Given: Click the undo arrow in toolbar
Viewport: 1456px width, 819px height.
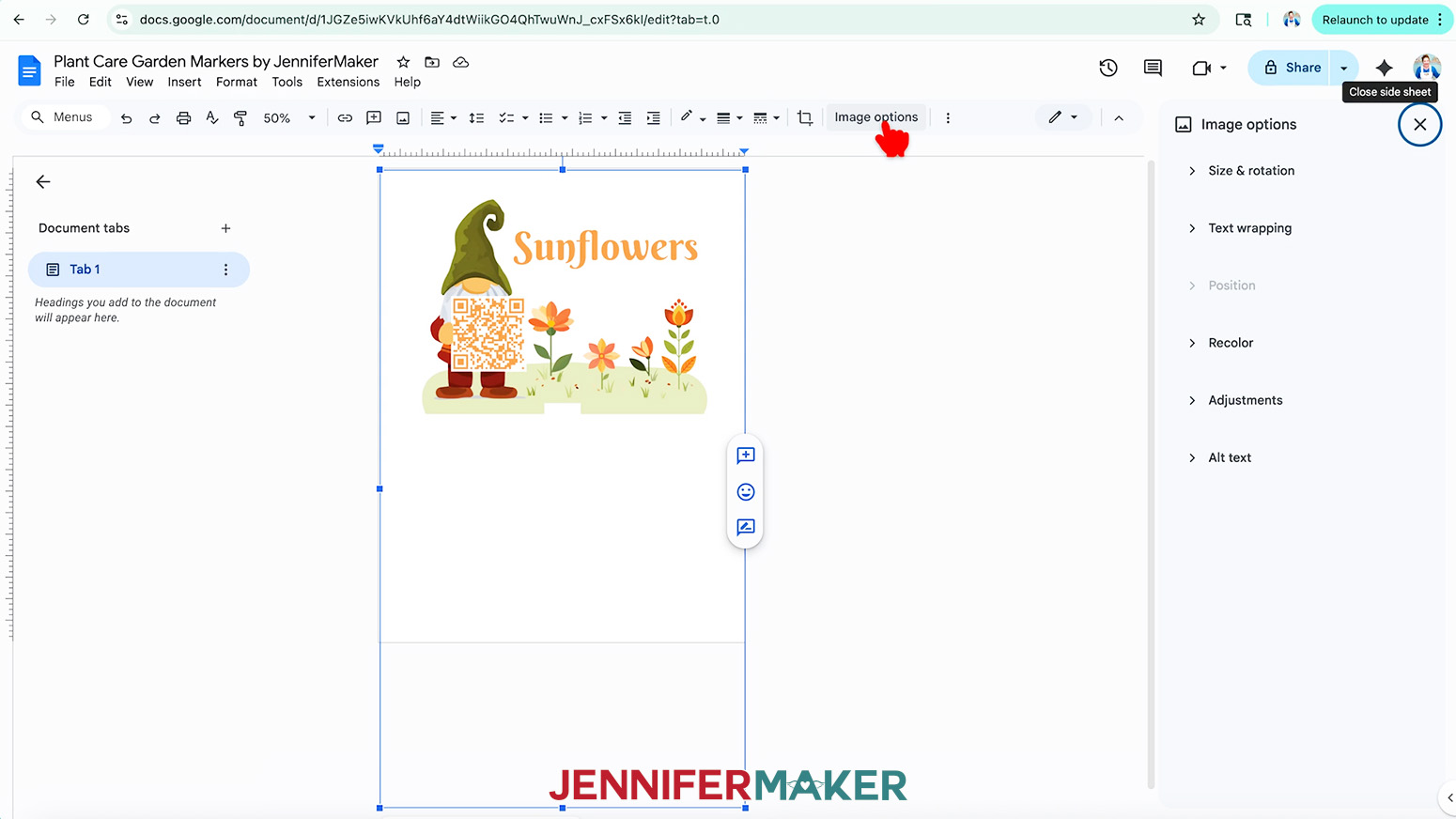Looking at the screenshot, I should point(126,118).
